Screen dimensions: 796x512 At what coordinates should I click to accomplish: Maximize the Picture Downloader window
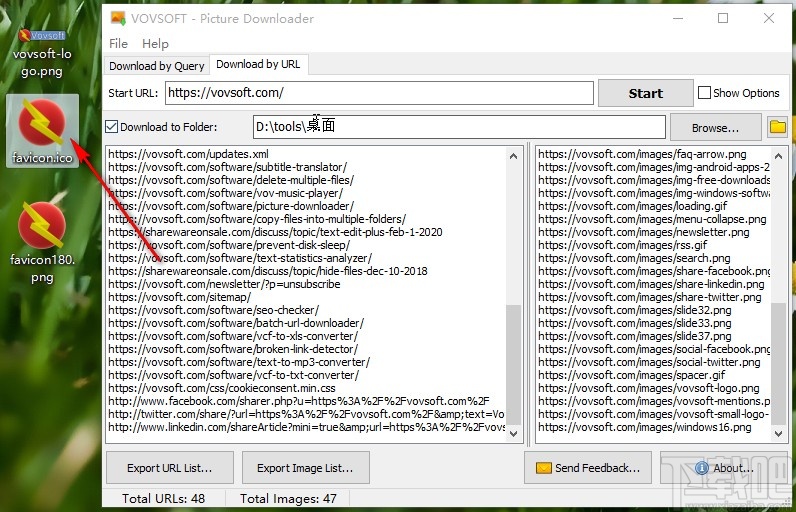pos(723,18)
